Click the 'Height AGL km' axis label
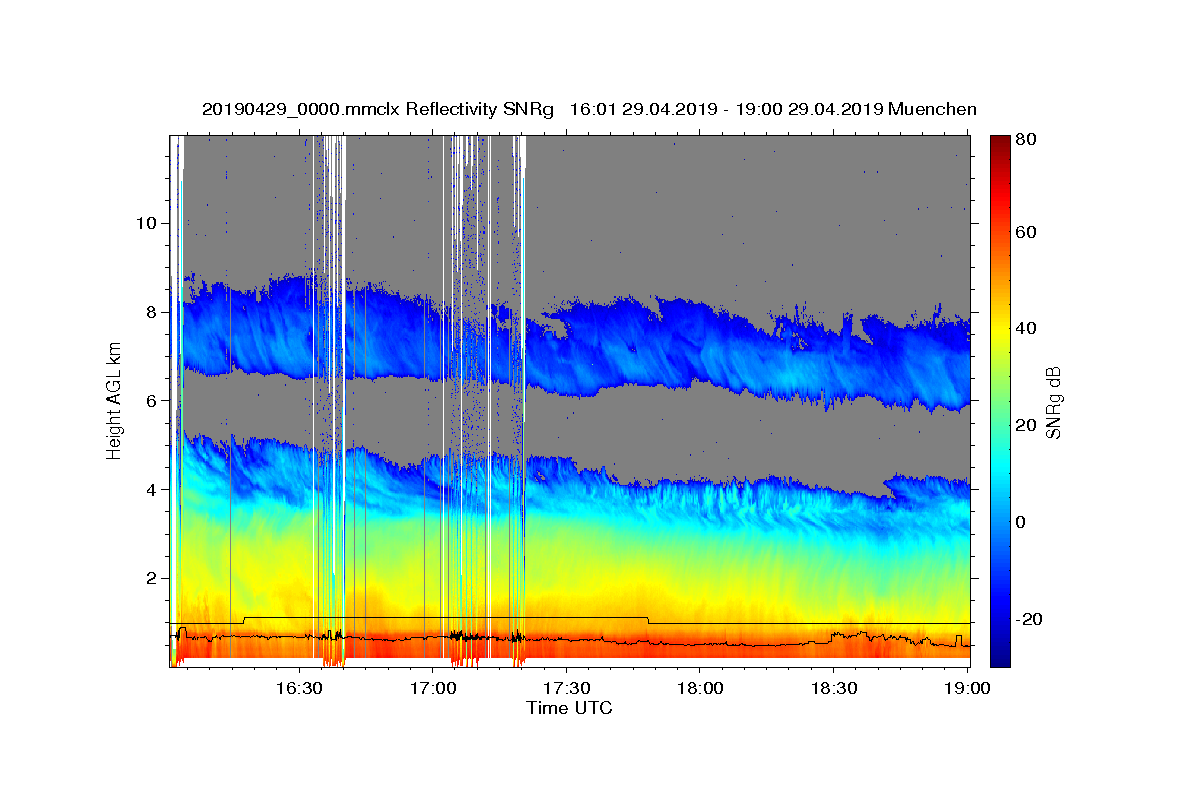The height and width of the screenshot is (800, 1200). (x=115, y=402)
